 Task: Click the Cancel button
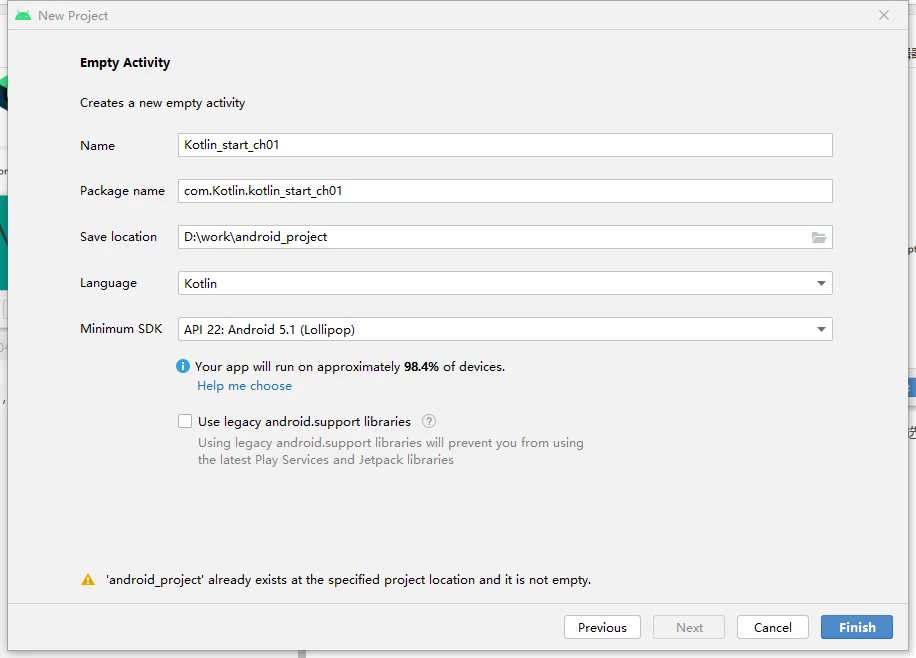pos(773,627)
